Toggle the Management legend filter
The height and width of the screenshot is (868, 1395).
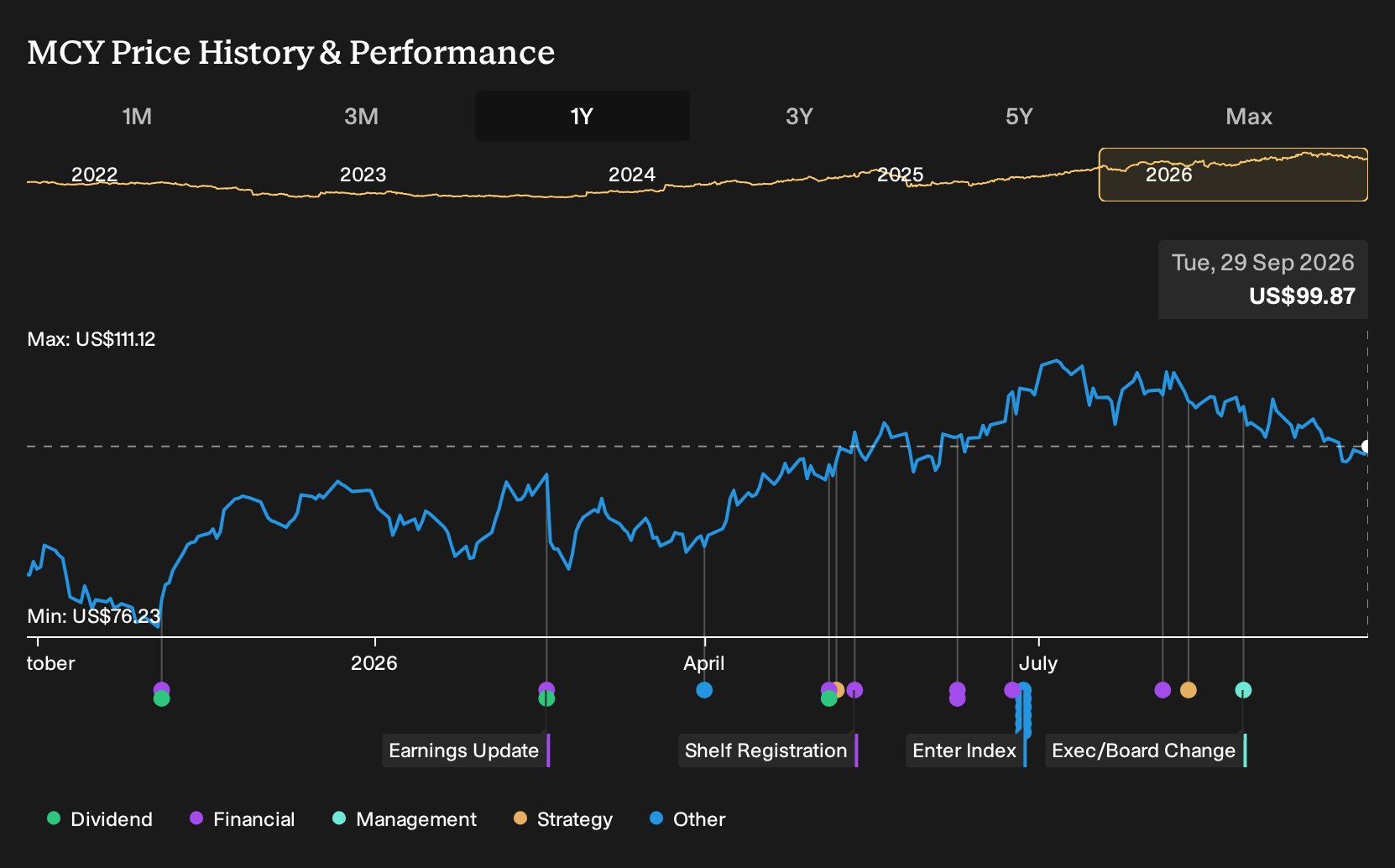405,819
